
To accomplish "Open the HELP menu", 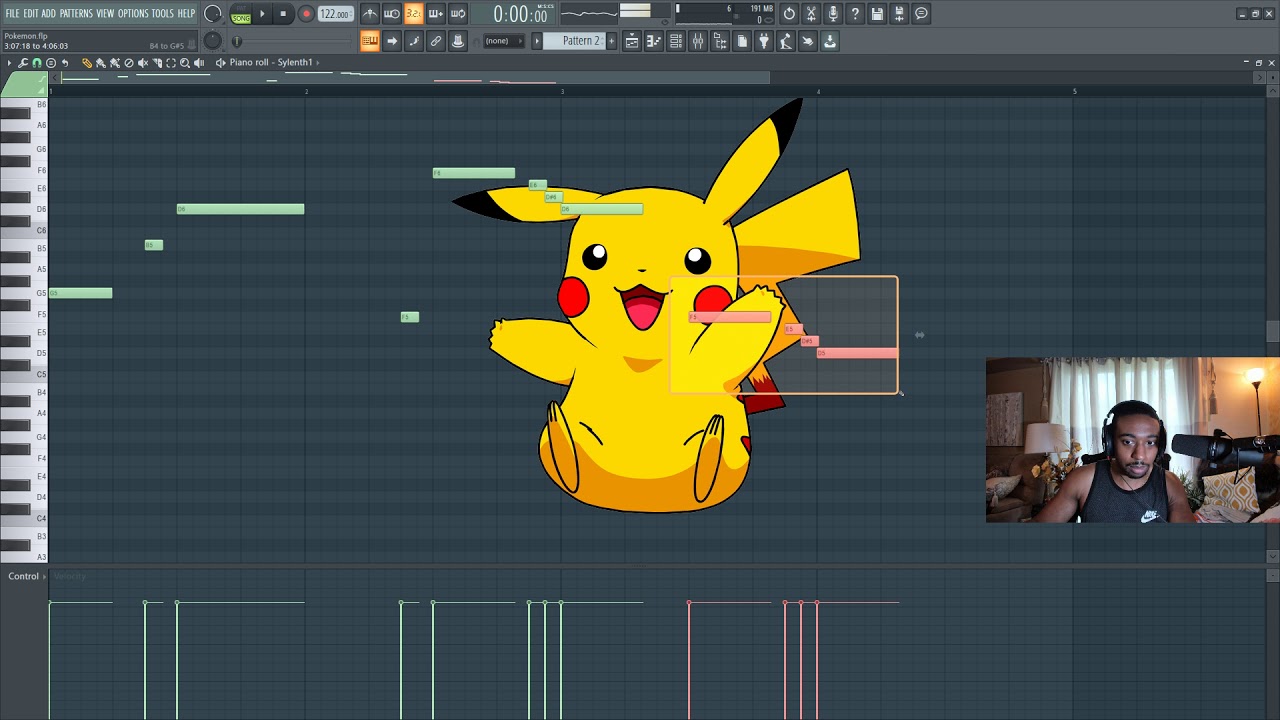I will [186, 14].
